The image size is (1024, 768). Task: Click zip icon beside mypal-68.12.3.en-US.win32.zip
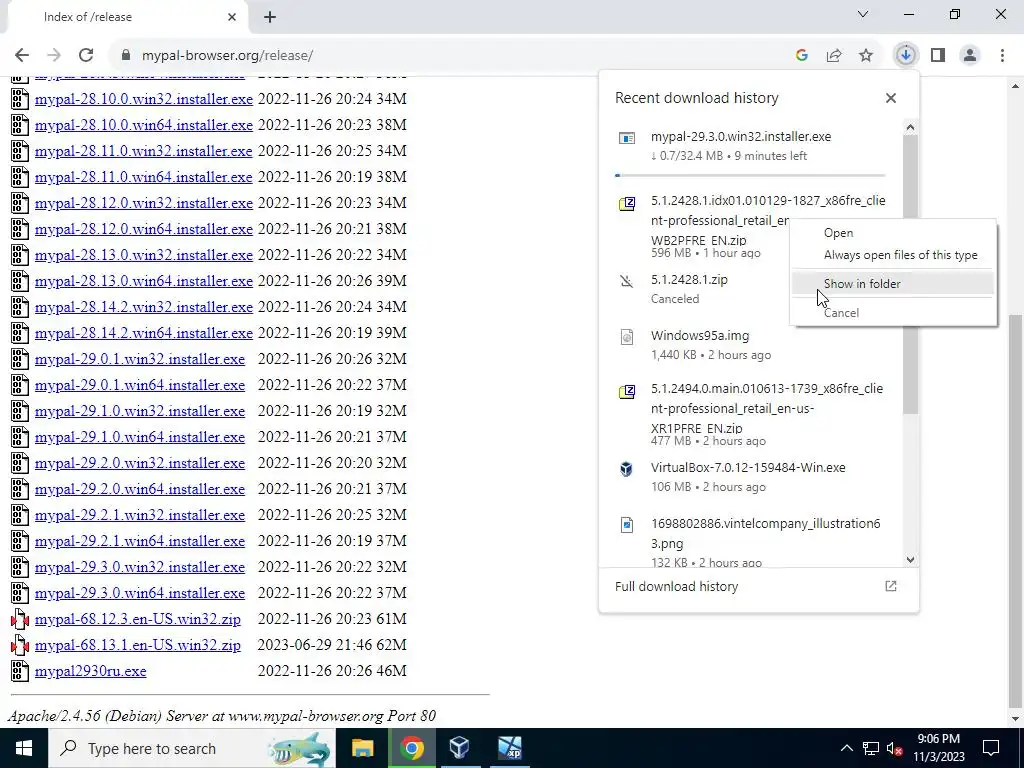click(20, 619)
